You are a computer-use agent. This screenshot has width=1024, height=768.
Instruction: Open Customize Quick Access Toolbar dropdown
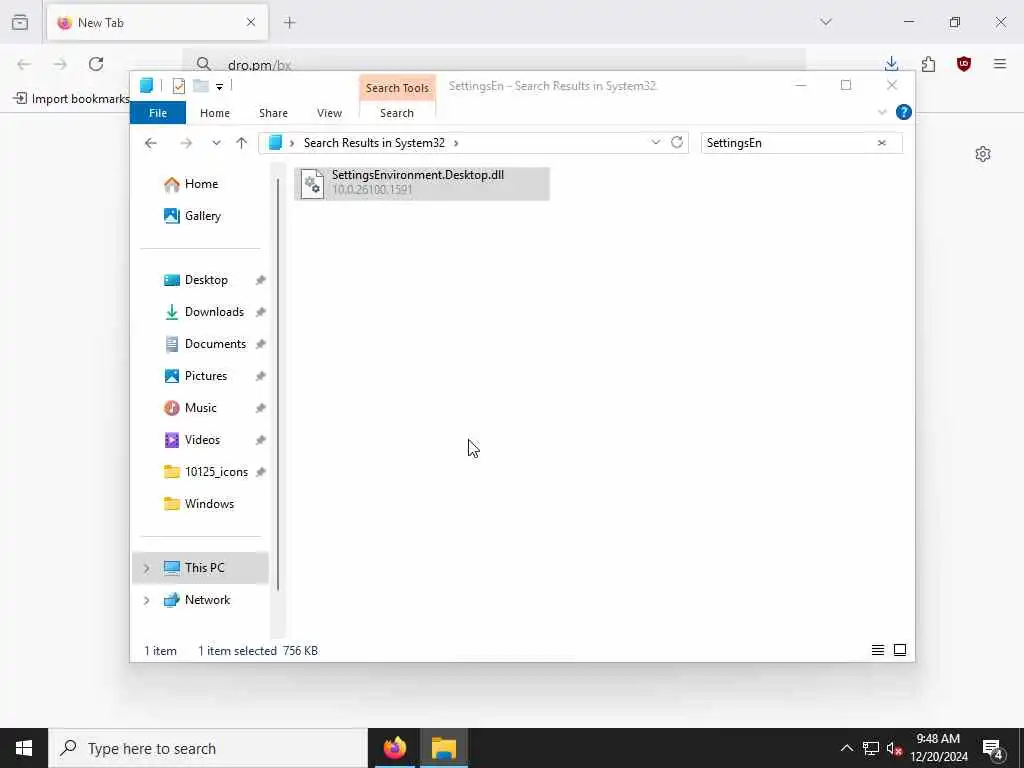tap(219, 86)
